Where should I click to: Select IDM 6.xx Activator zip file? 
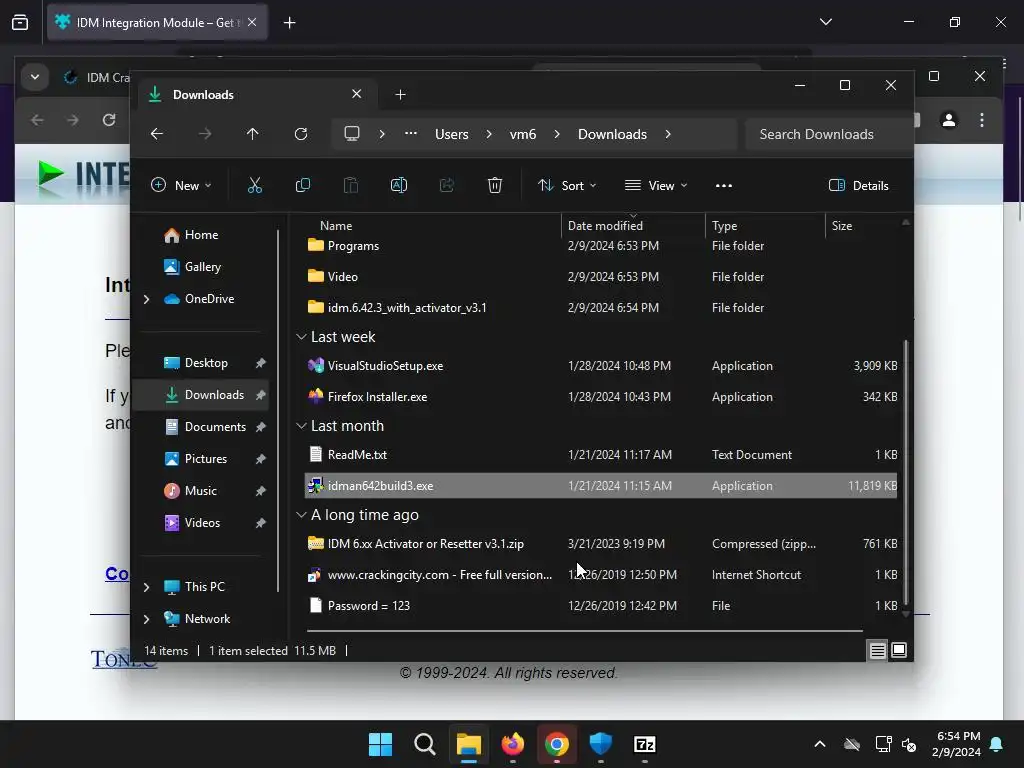click(601, 544)
